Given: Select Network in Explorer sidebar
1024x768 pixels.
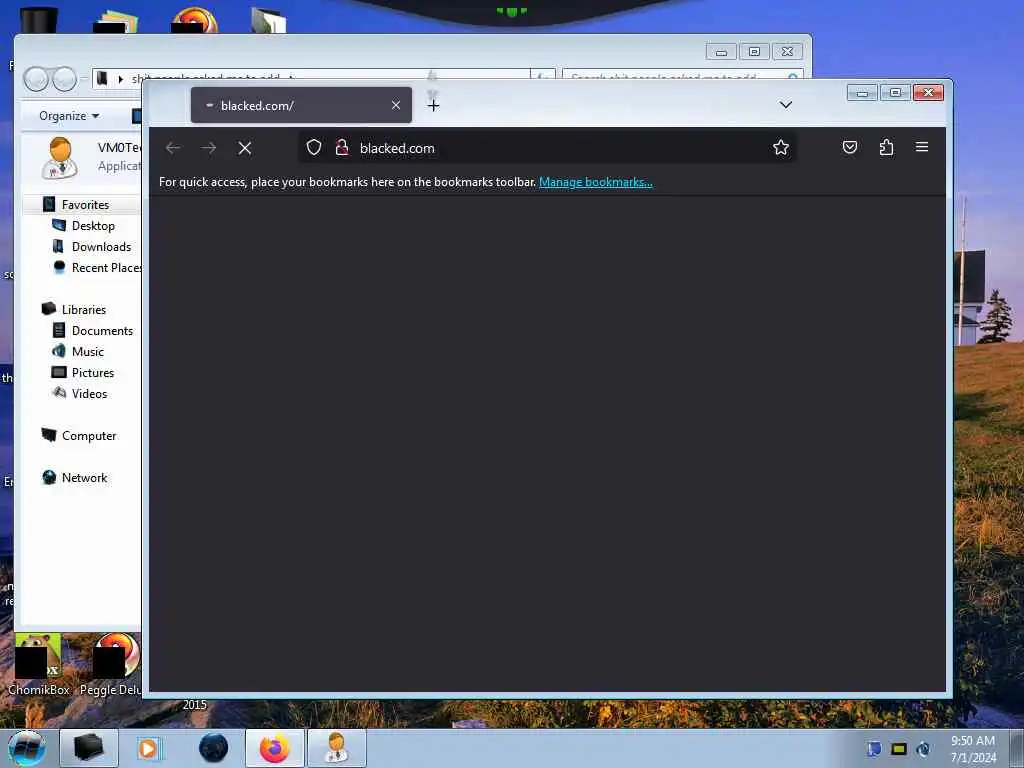Looking at the screenshot, I should [84, 477].
